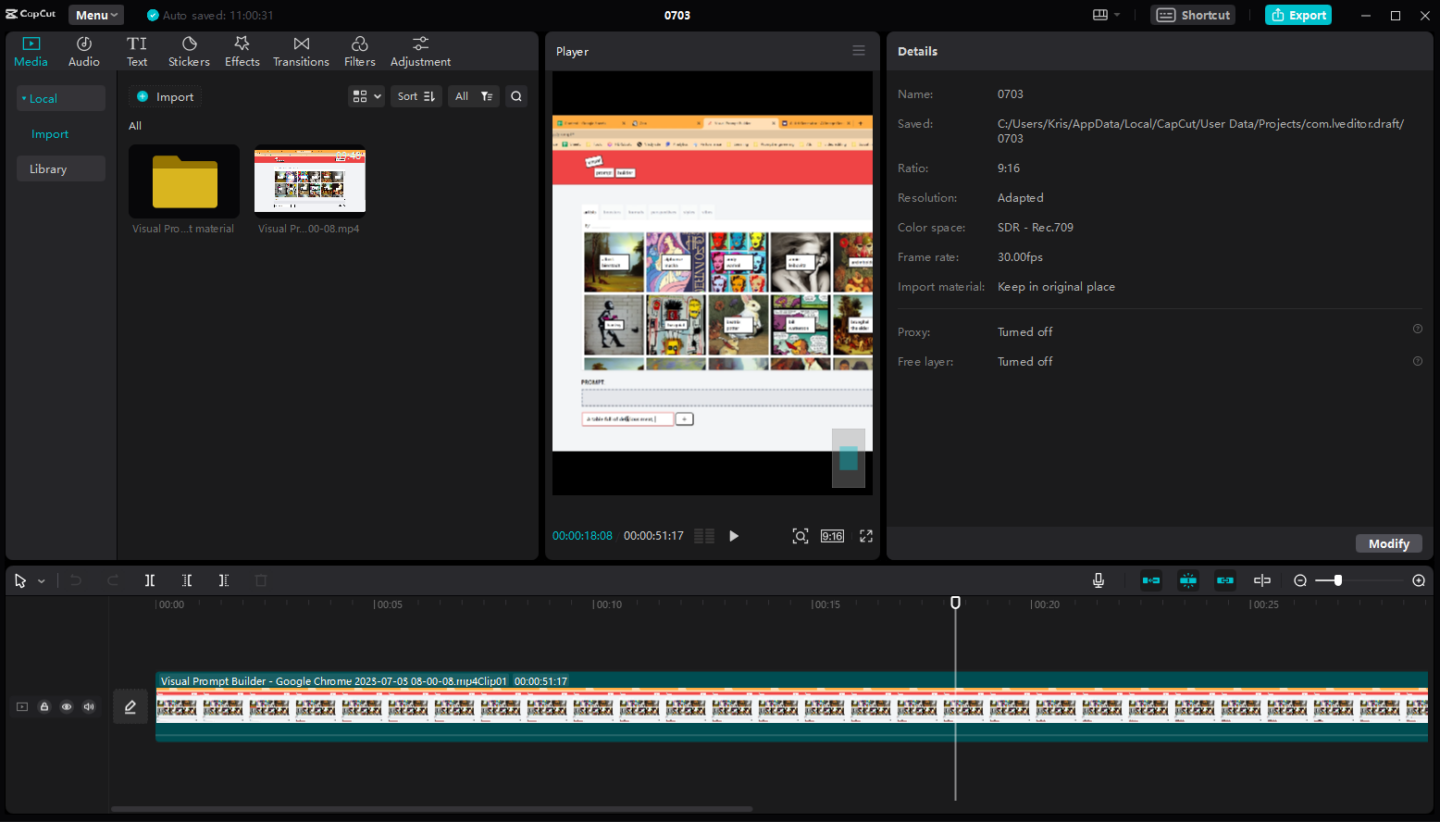Toggle the preview quality bars icon
The height and width of the screenshot is (822, 1440).
click(x=704, y=536)
